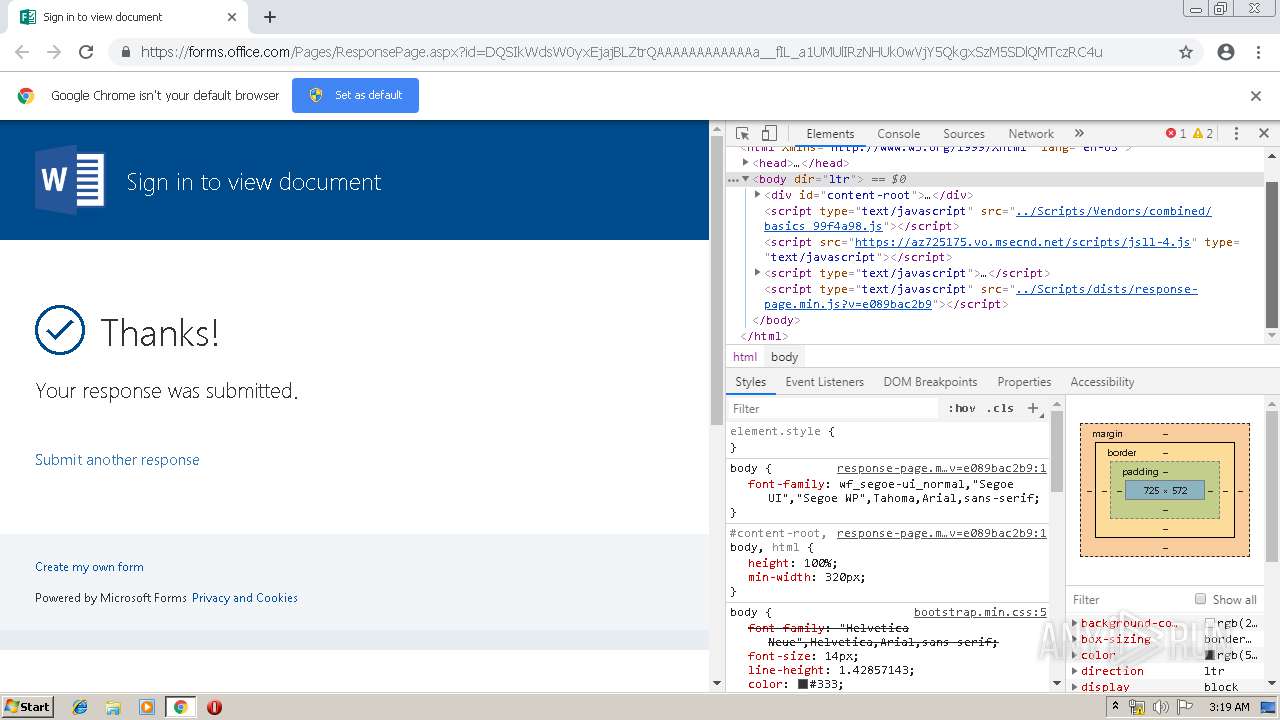Click the #333 color swatch

802,685
